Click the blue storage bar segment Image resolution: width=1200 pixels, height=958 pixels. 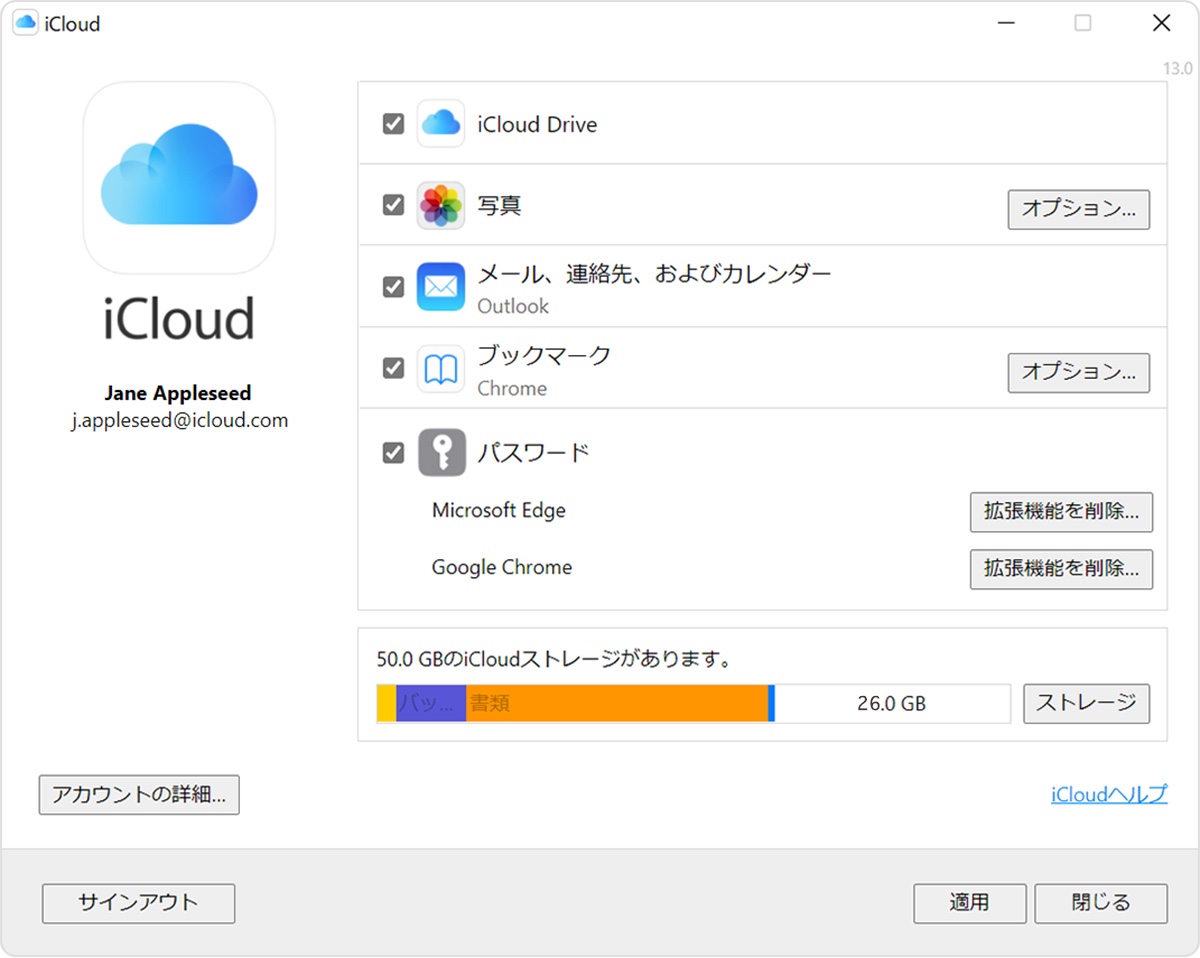click(772, 703)
